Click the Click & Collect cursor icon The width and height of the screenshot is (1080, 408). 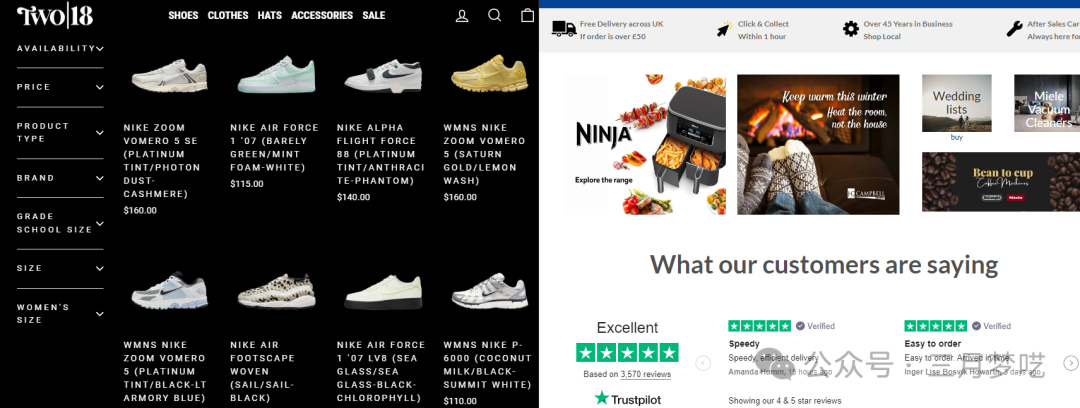pos(724,29)
